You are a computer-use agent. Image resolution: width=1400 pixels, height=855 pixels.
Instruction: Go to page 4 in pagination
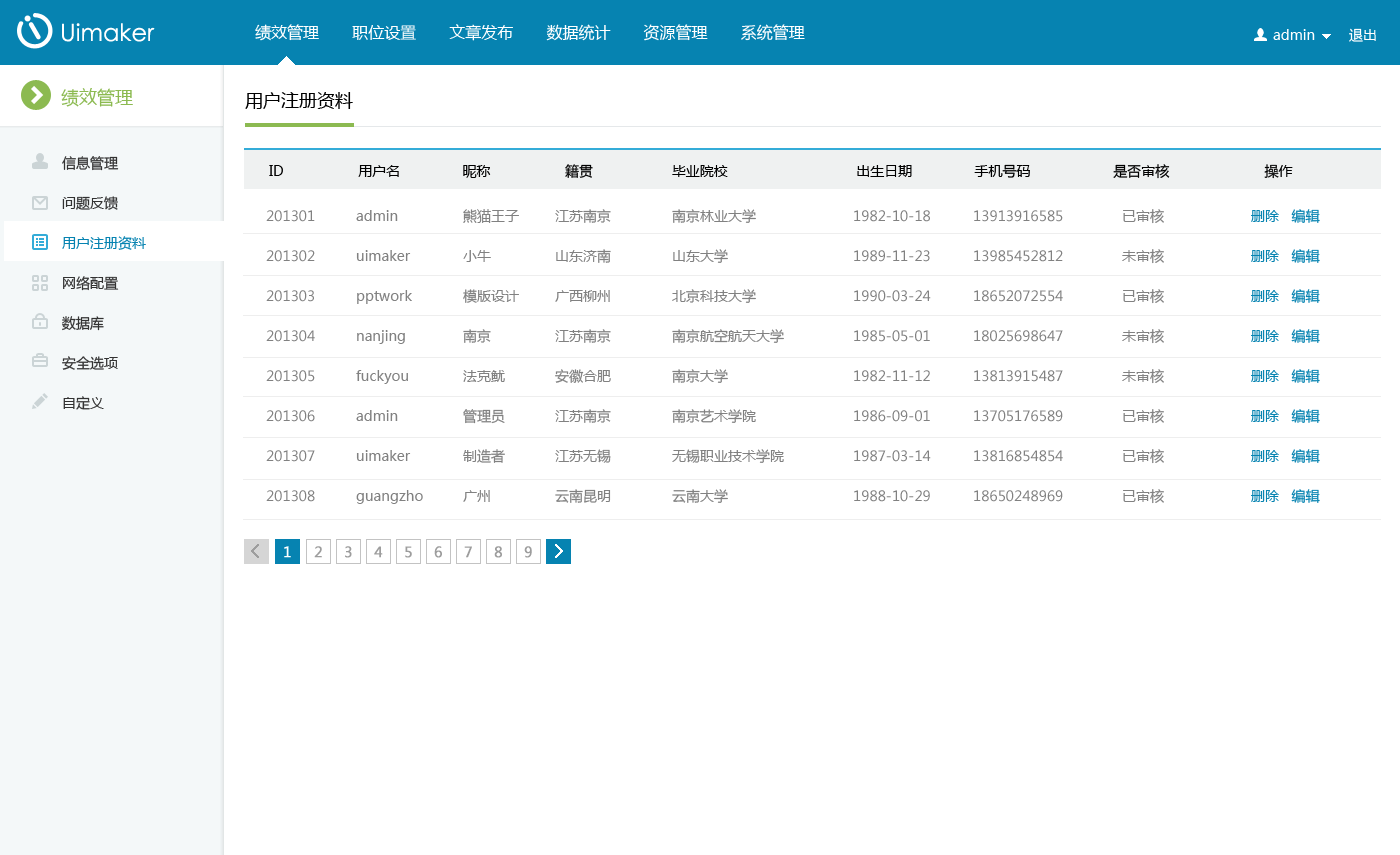click(378, 551)
